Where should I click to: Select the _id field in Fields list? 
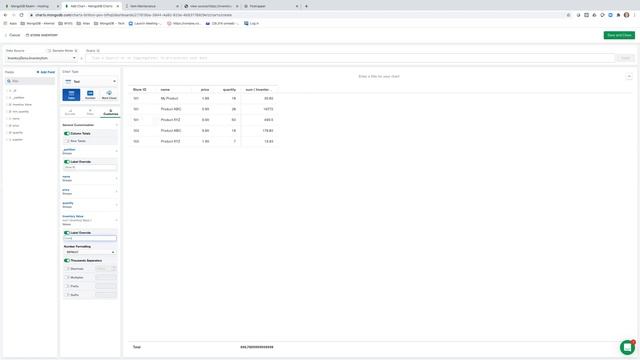[14, 91]
